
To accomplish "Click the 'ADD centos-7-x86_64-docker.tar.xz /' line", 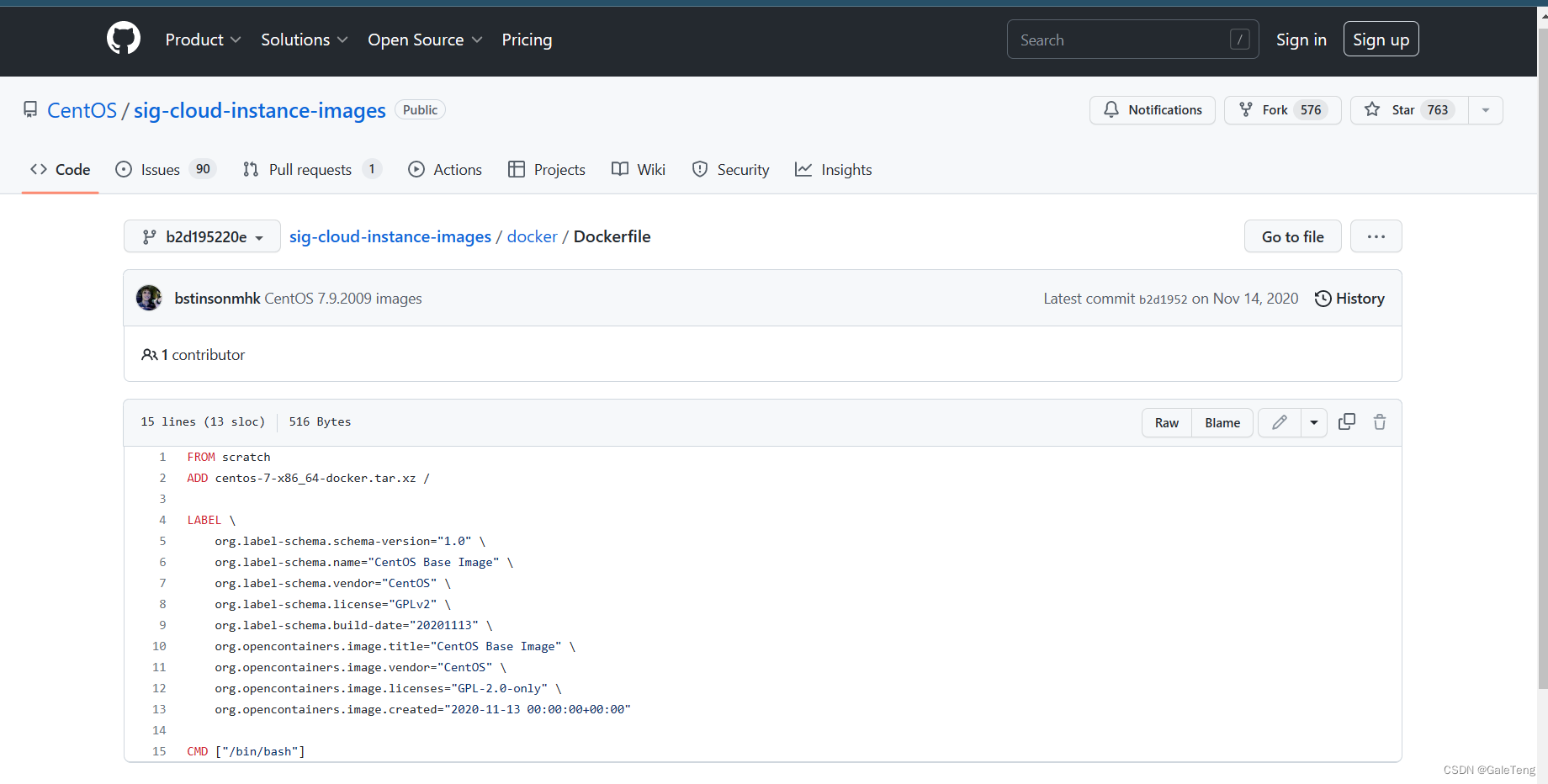I will tap(308, 478).
